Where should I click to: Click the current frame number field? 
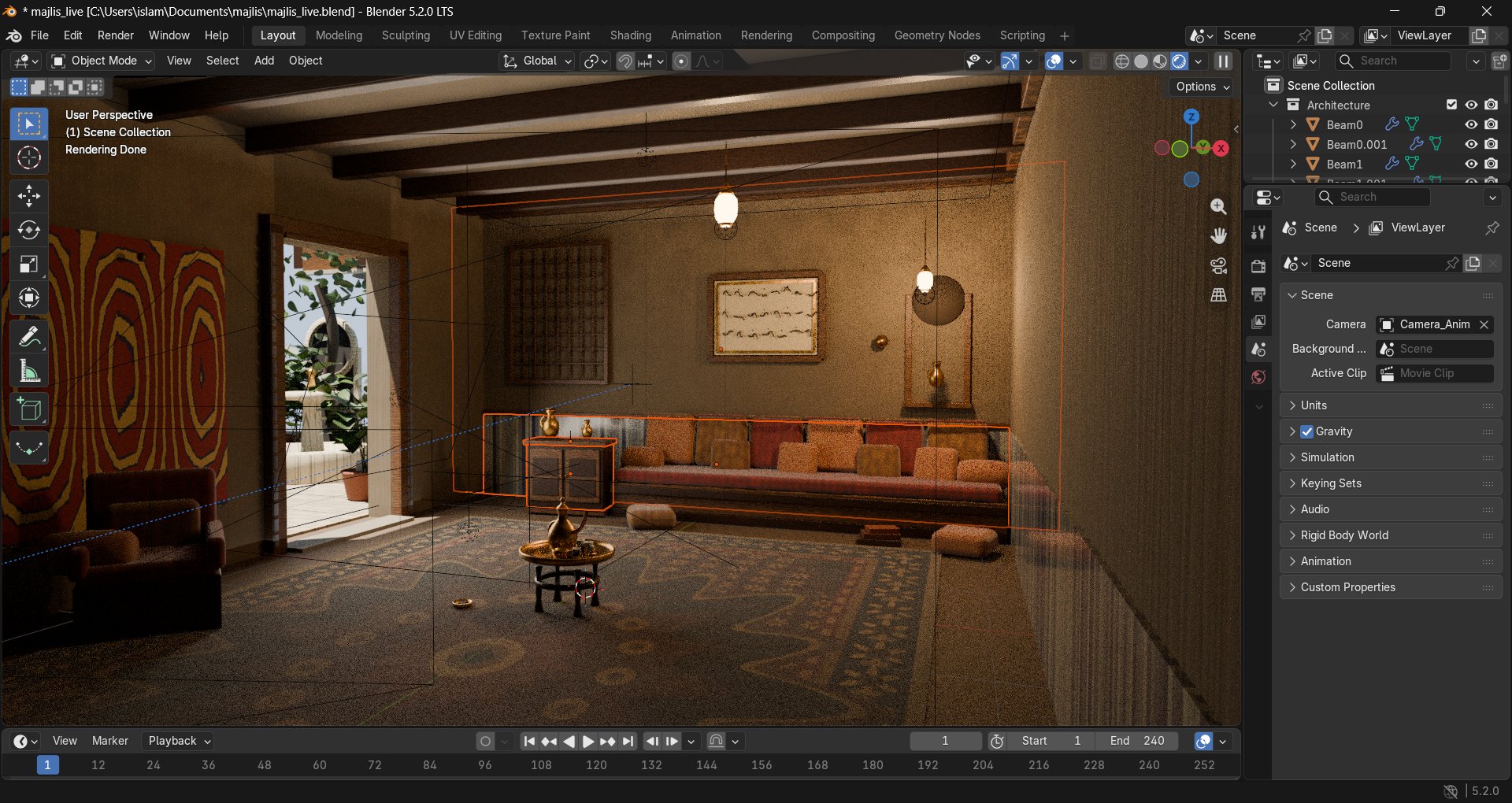tap(945, 741)
